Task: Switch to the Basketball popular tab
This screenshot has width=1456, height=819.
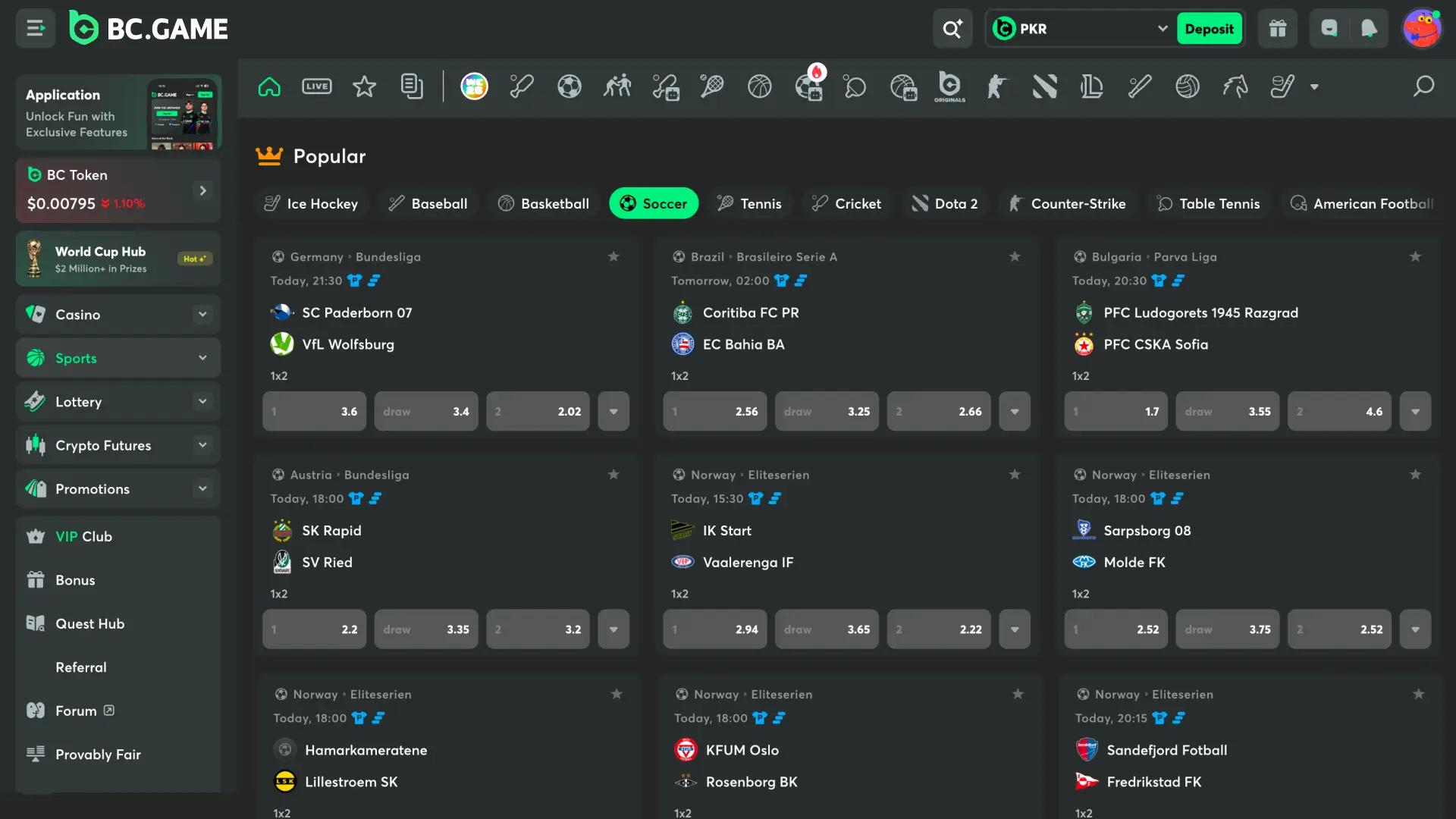Action: (544, 203)
